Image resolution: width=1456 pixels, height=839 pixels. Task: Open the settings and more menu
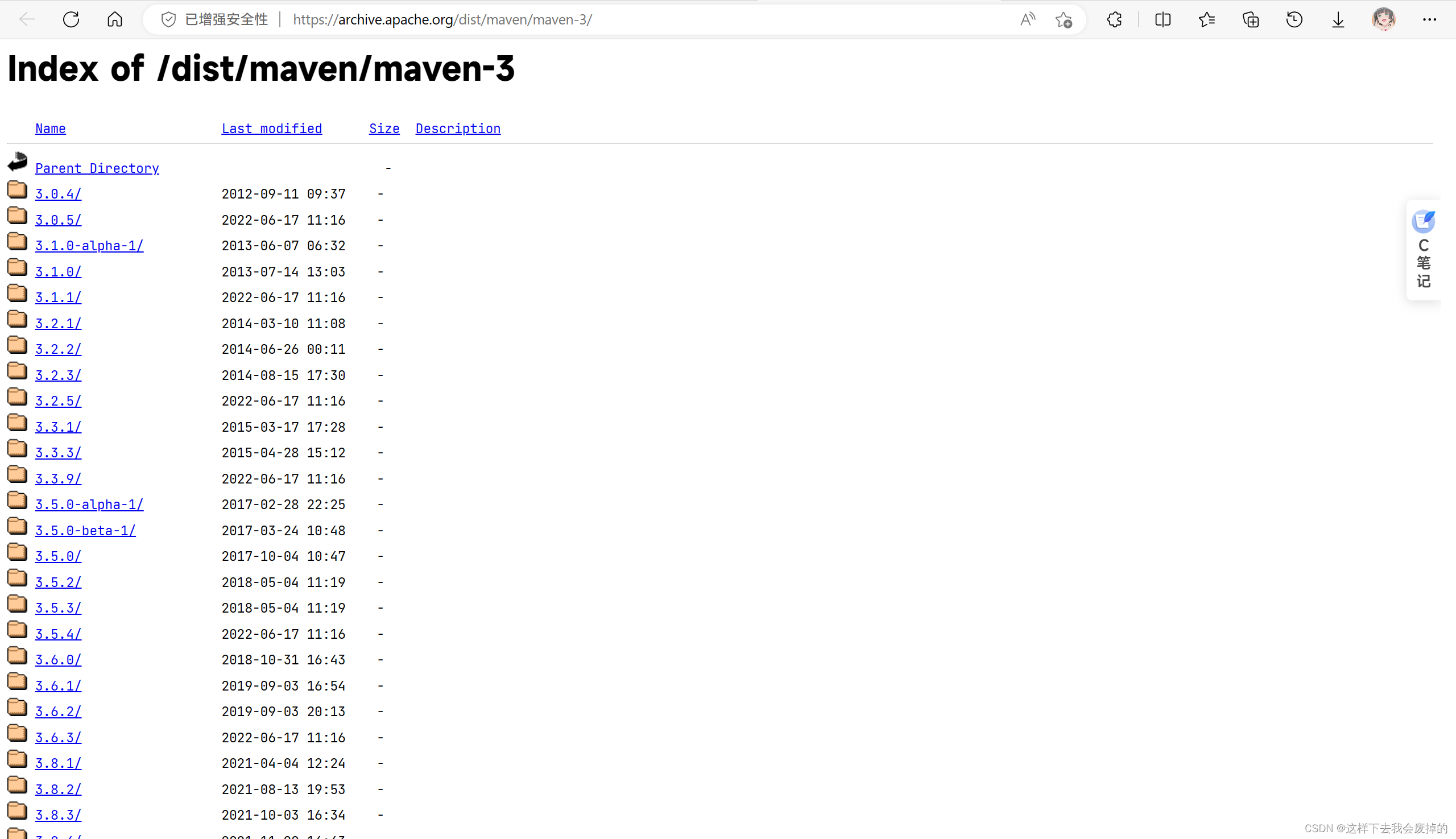(1429, 19)
